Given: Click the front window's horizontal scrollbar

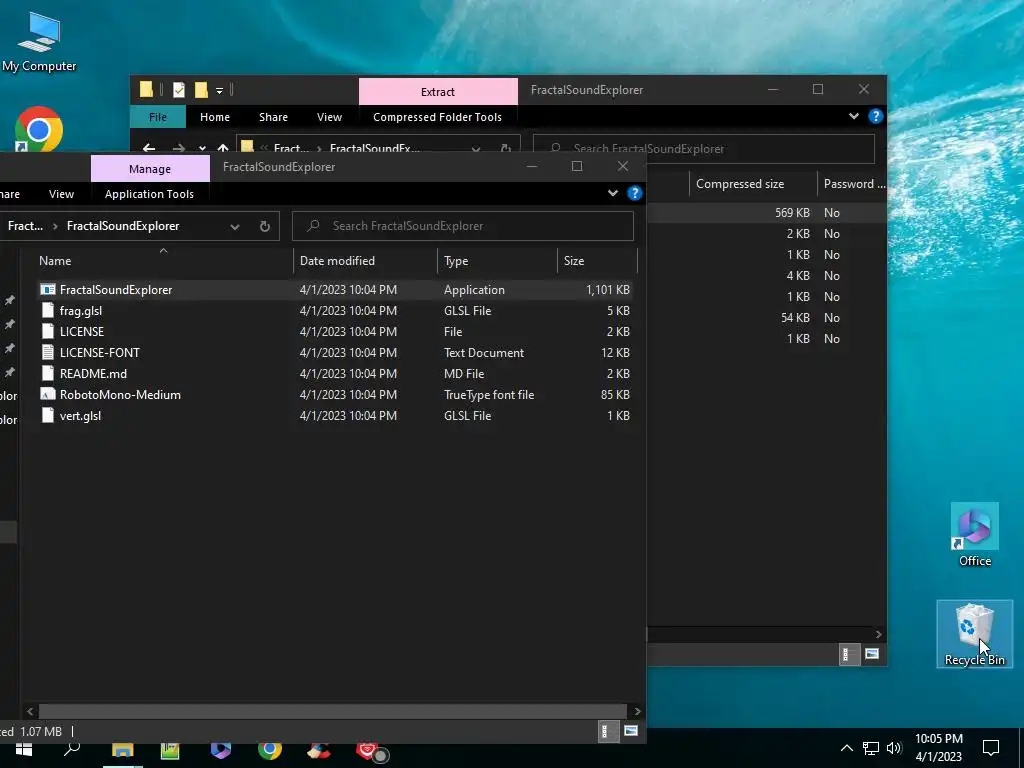Looking at the screenshot, I should pyautogui.click(x=332, y=711).
